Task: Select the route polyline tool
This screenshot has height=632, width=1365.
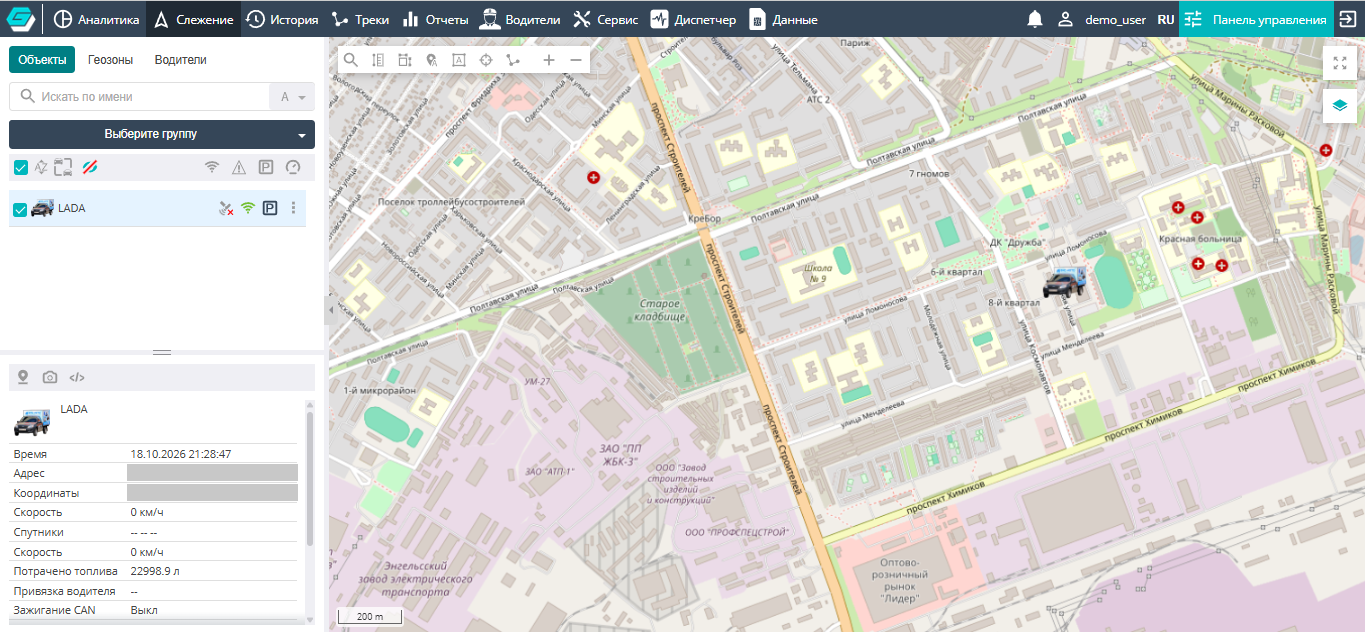Action: [513, 60]
